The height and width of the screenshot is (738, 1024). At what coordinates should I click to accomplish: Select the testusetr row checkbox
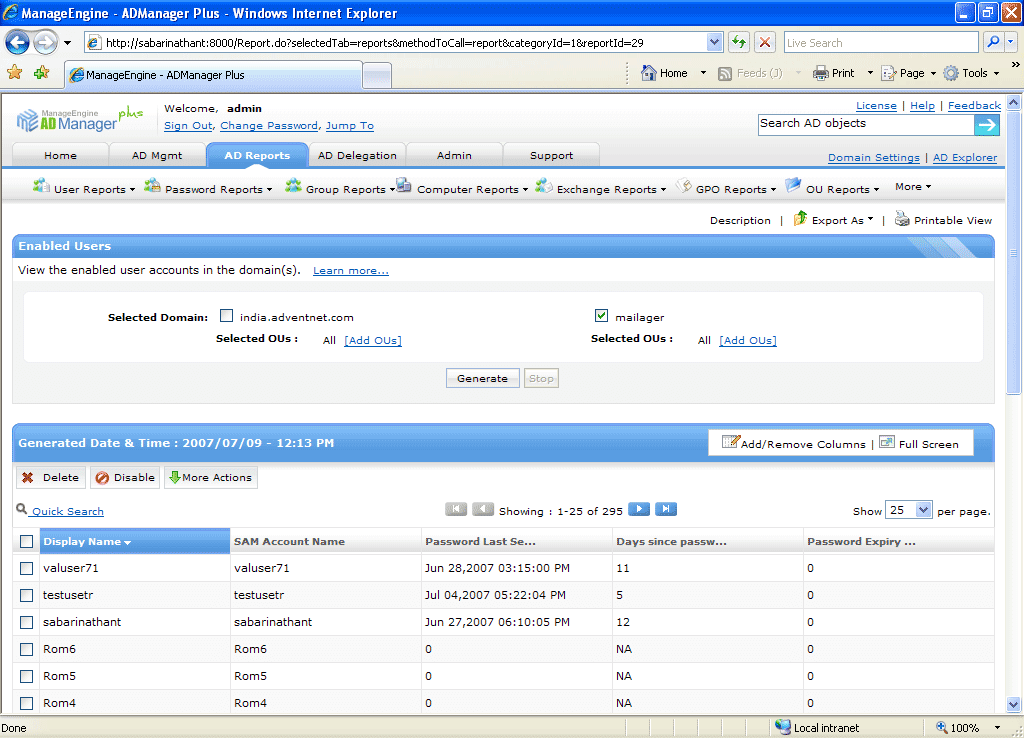click(26, 596)
